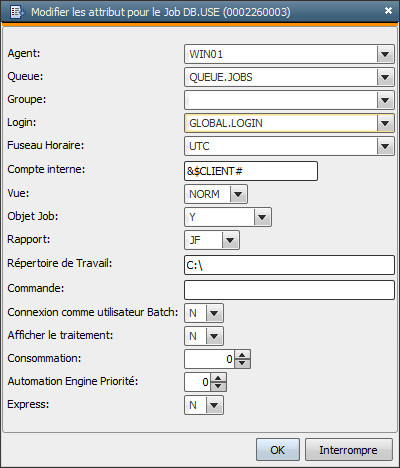Open the Afficher le traitement dropdown

click(x=214, y=336)
